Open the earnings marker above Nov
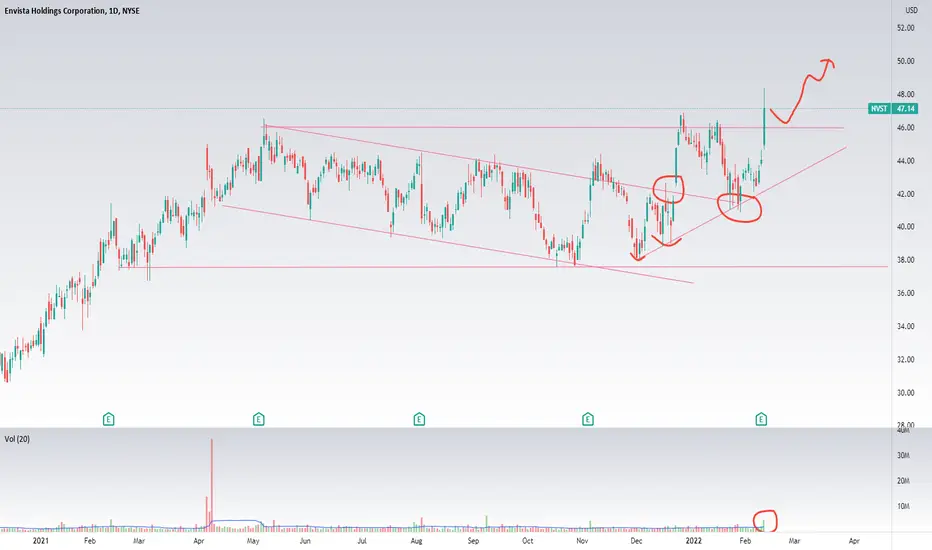This screenshot has width=932, height=550. [588, 419]
